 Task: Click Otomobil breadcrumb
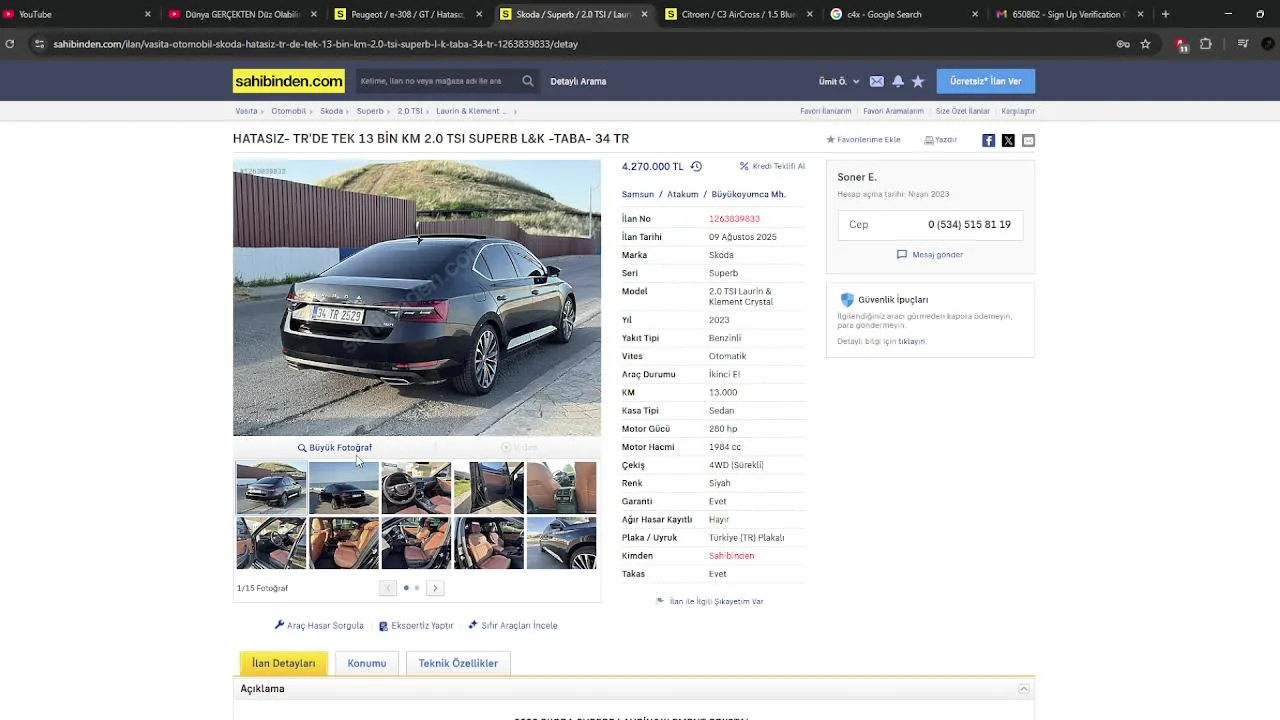(289, 111)
